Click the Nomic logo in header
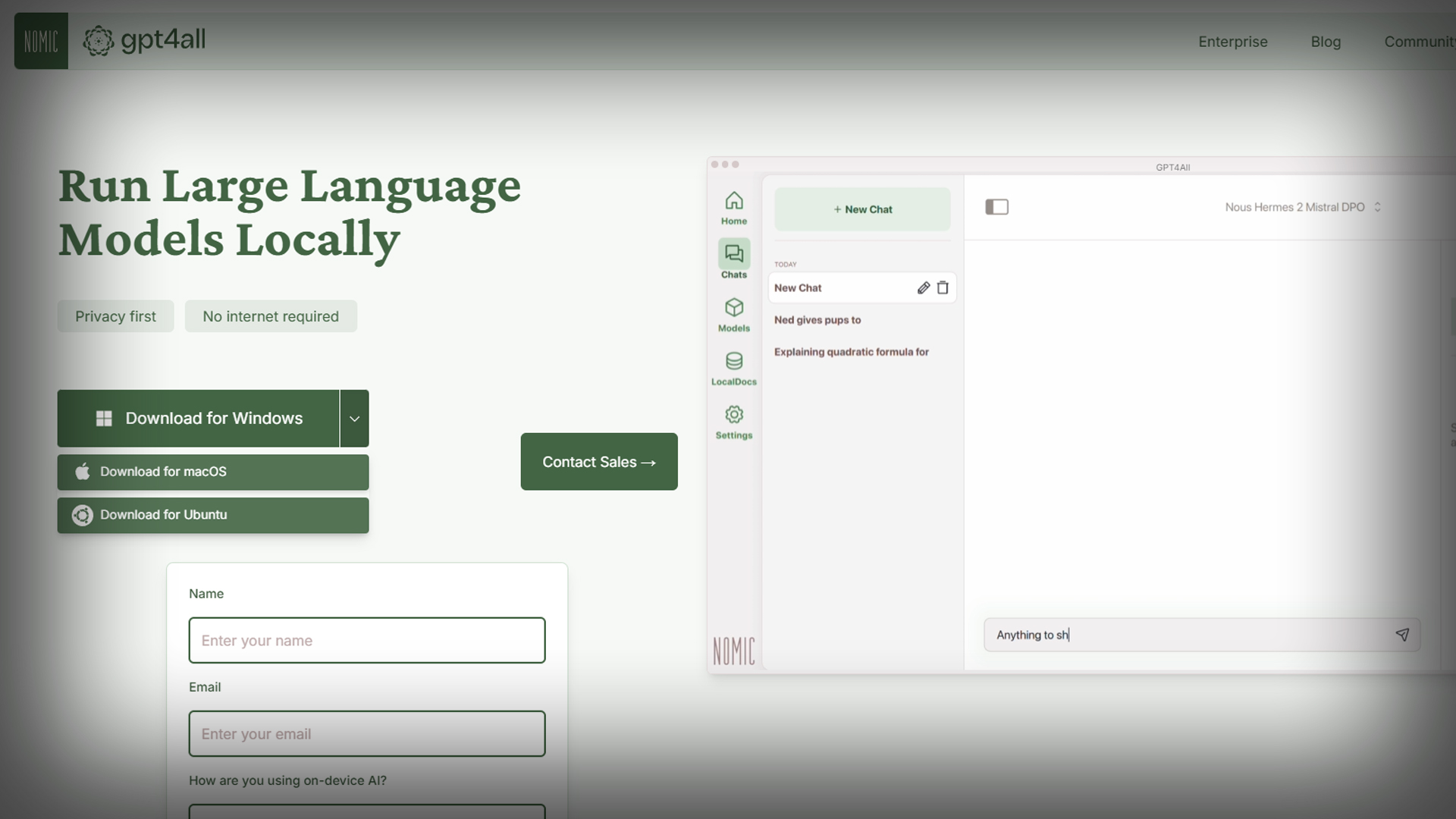Viewport: 1456px width, 819px height. 41,41
